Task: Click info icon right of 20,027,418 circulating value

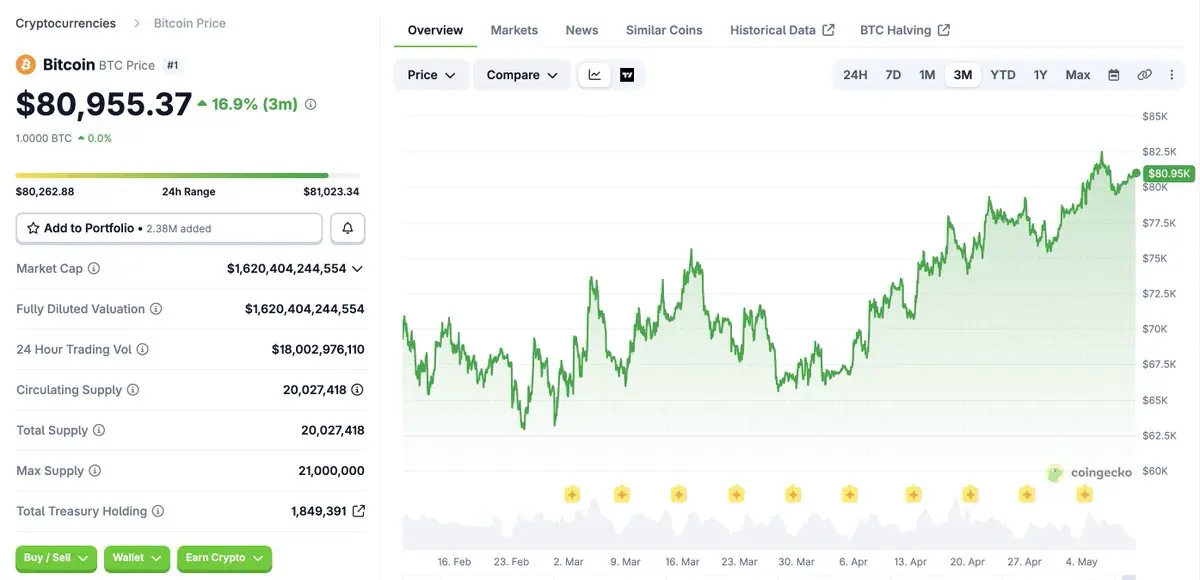Action: pos(357,390)
